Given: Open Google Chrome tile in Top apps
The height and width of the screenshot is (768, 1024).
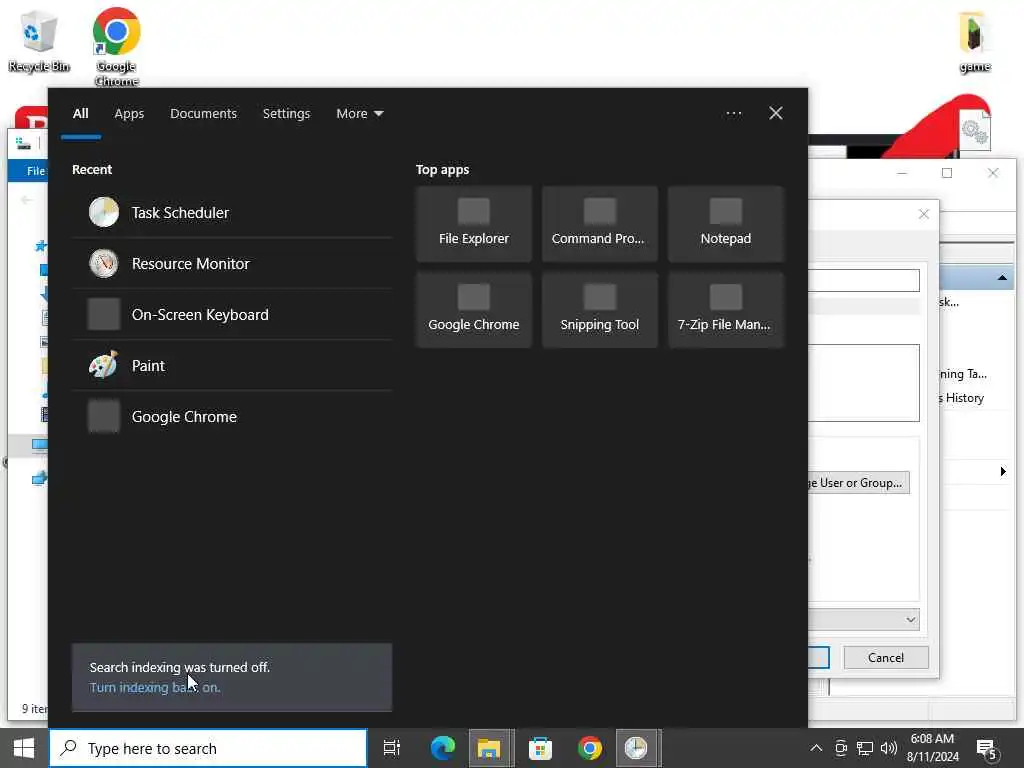Looking at the screenshot, I should (x=473, y=310).
